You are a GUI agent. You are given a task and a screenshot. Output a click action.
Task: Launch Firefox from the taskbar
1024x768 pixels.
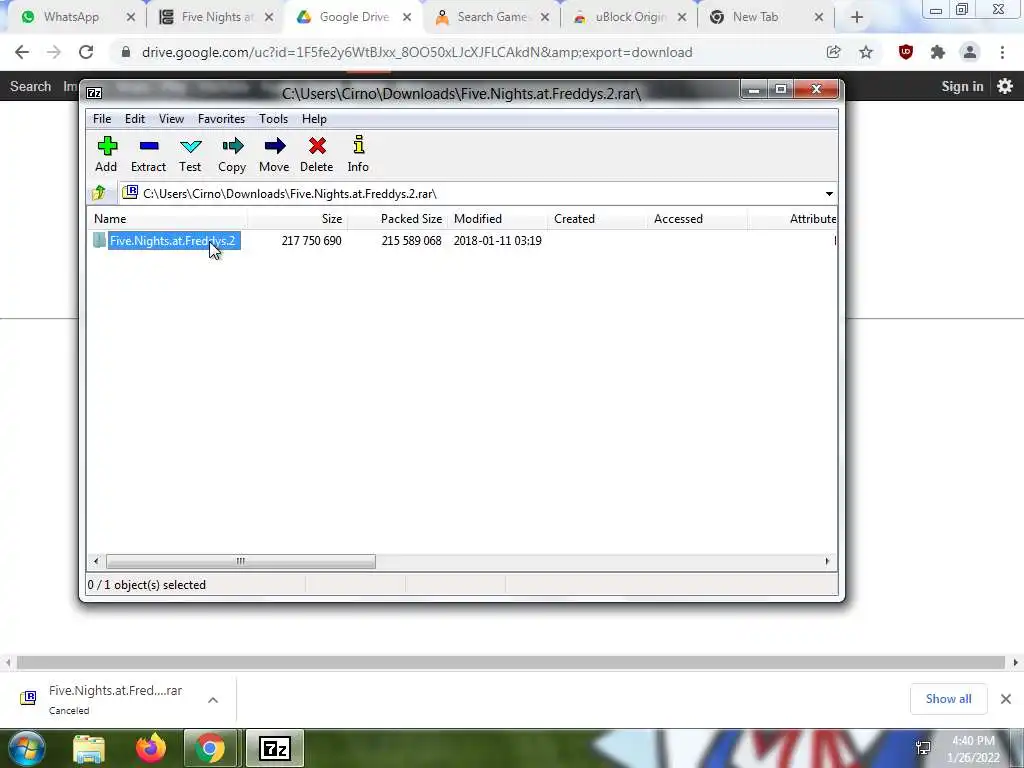coord(151,748)
